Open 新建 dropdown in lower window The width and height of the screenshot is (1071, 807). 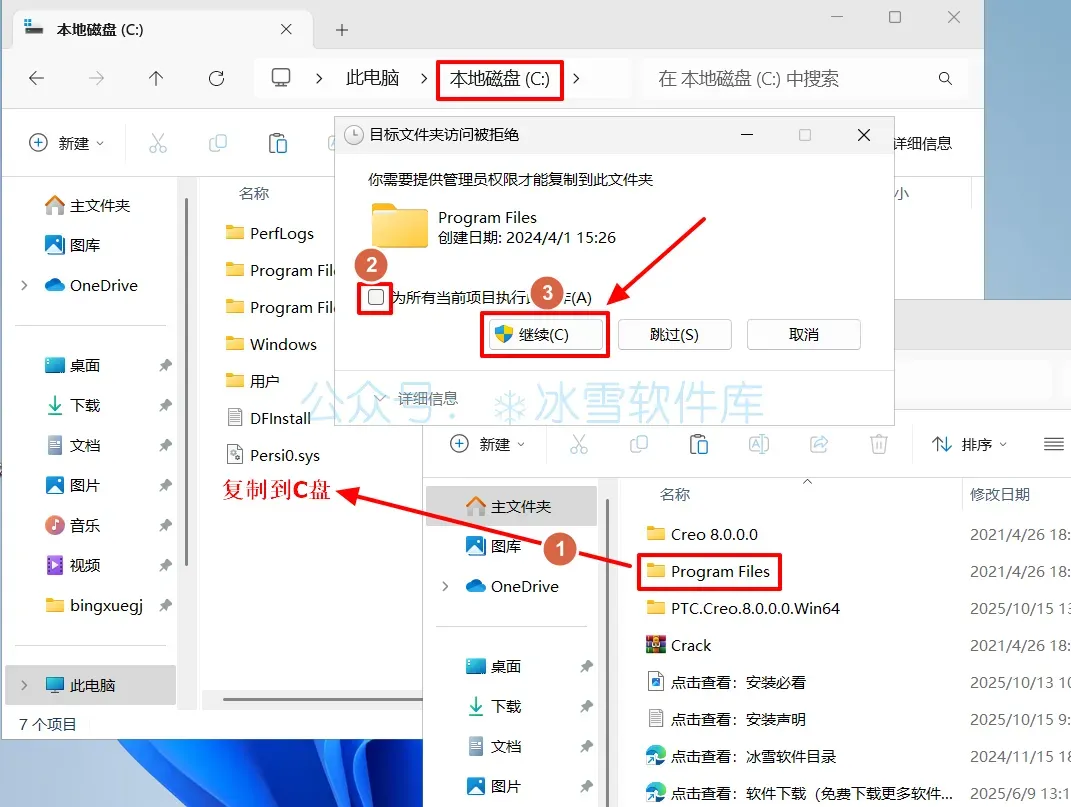(488, 444)
